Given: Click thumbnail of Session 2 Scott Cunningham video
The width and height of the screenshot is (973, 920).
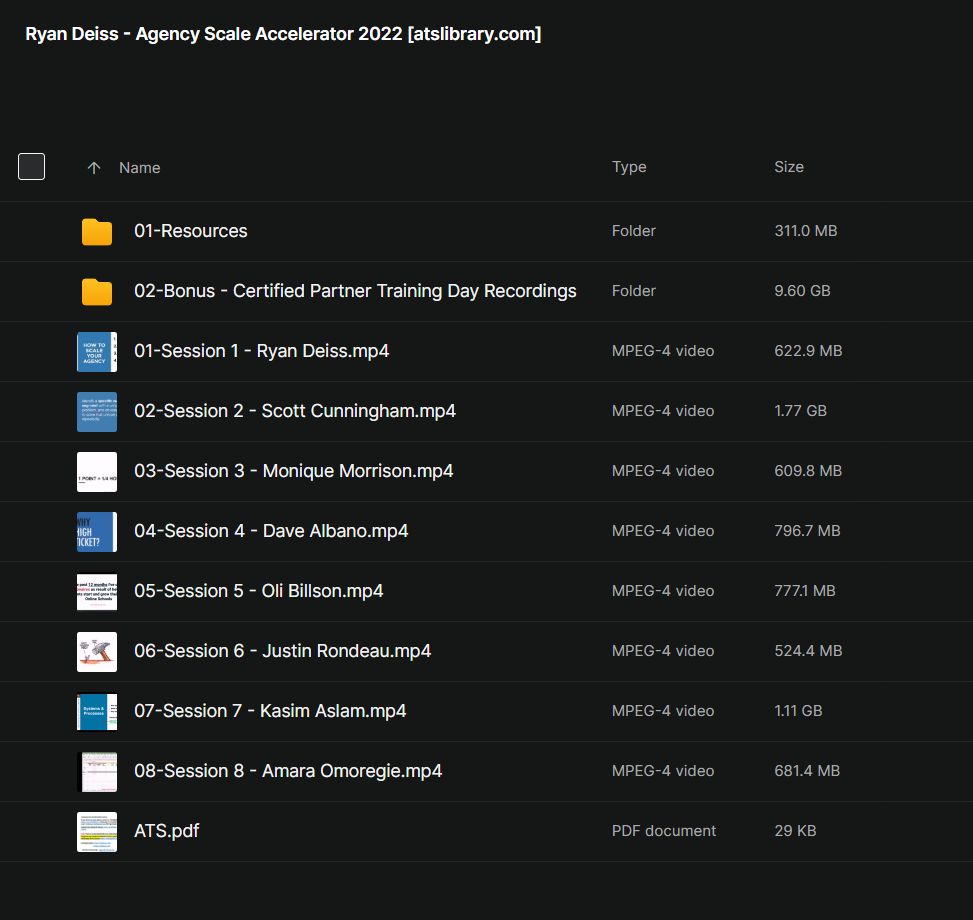Looking at the screenshot, I should tap(97, 412).
